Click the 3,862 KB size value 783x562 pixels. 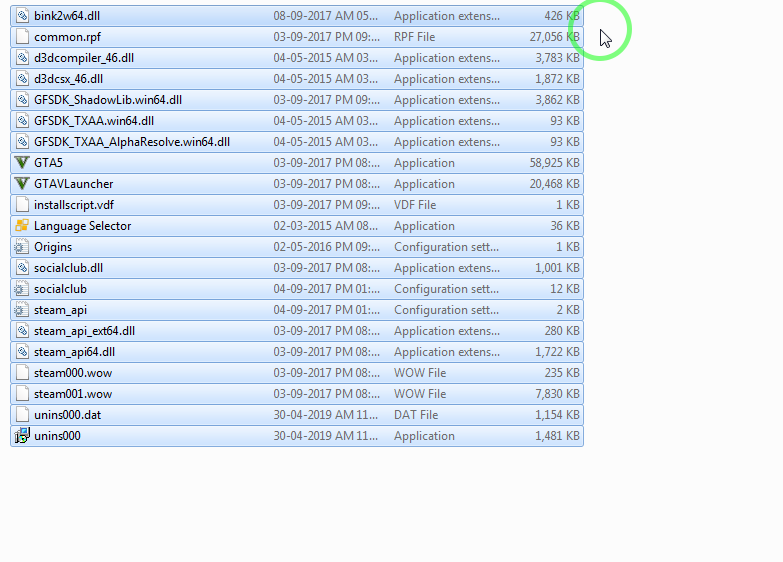coord(557,100)
